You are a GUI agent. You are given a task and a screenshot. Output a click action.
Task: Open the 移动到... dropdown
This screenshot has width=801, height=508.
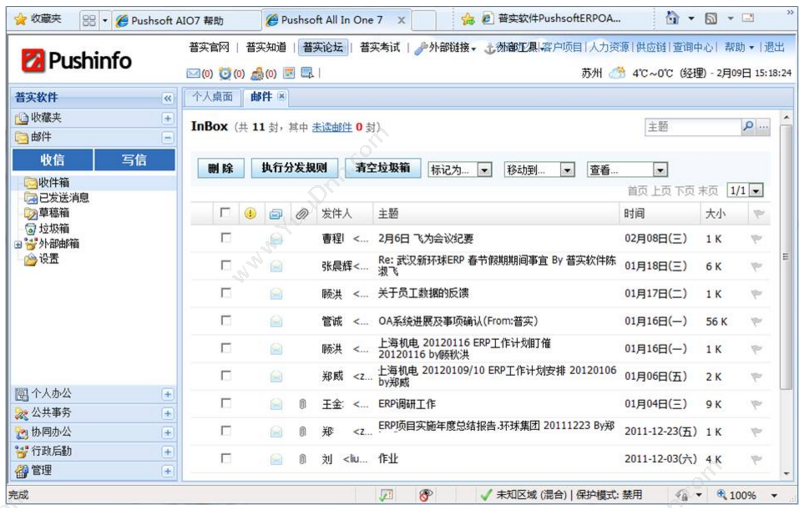(539, 170)
